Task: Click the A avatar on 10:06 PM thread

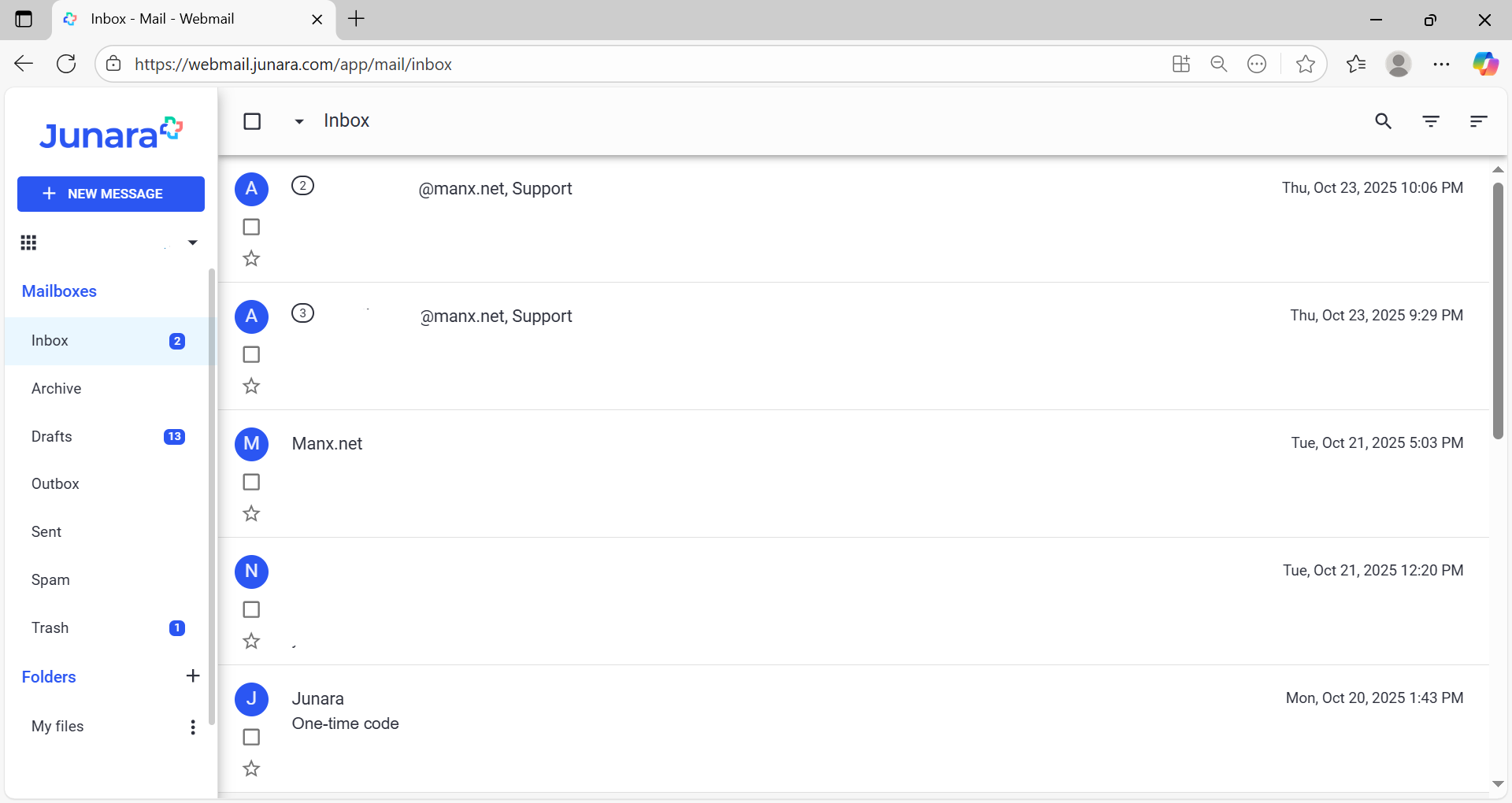Action: 251,189
